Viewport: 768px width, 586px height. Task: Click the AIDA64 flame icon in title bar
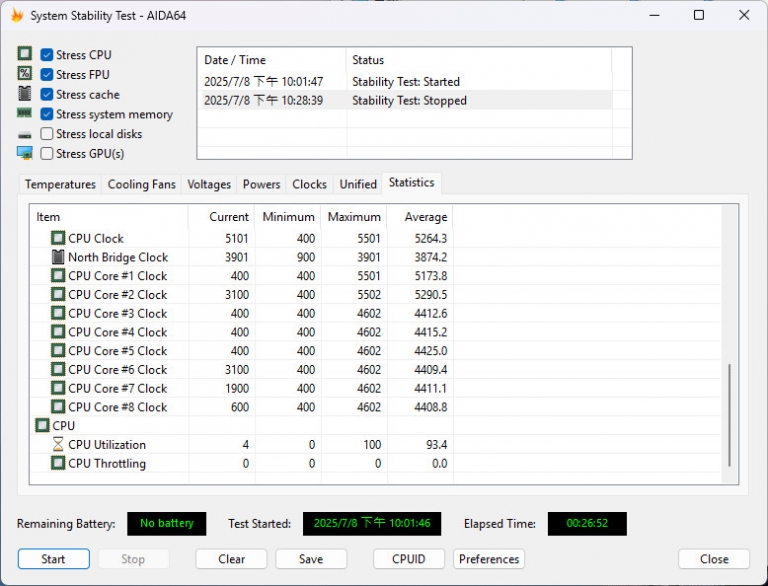[17, 15]
